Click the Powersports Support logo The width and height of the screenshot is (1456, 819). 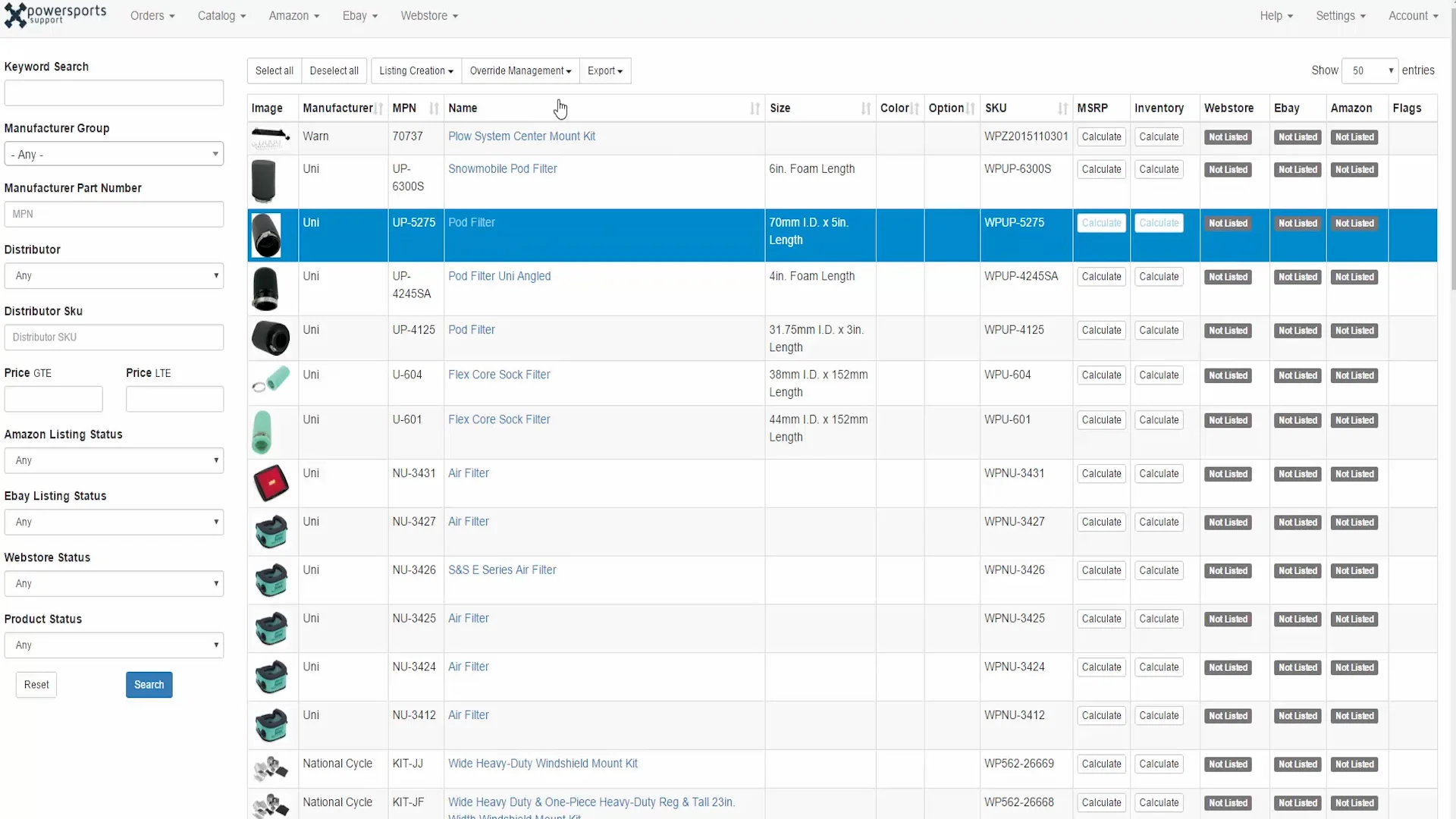55,15
